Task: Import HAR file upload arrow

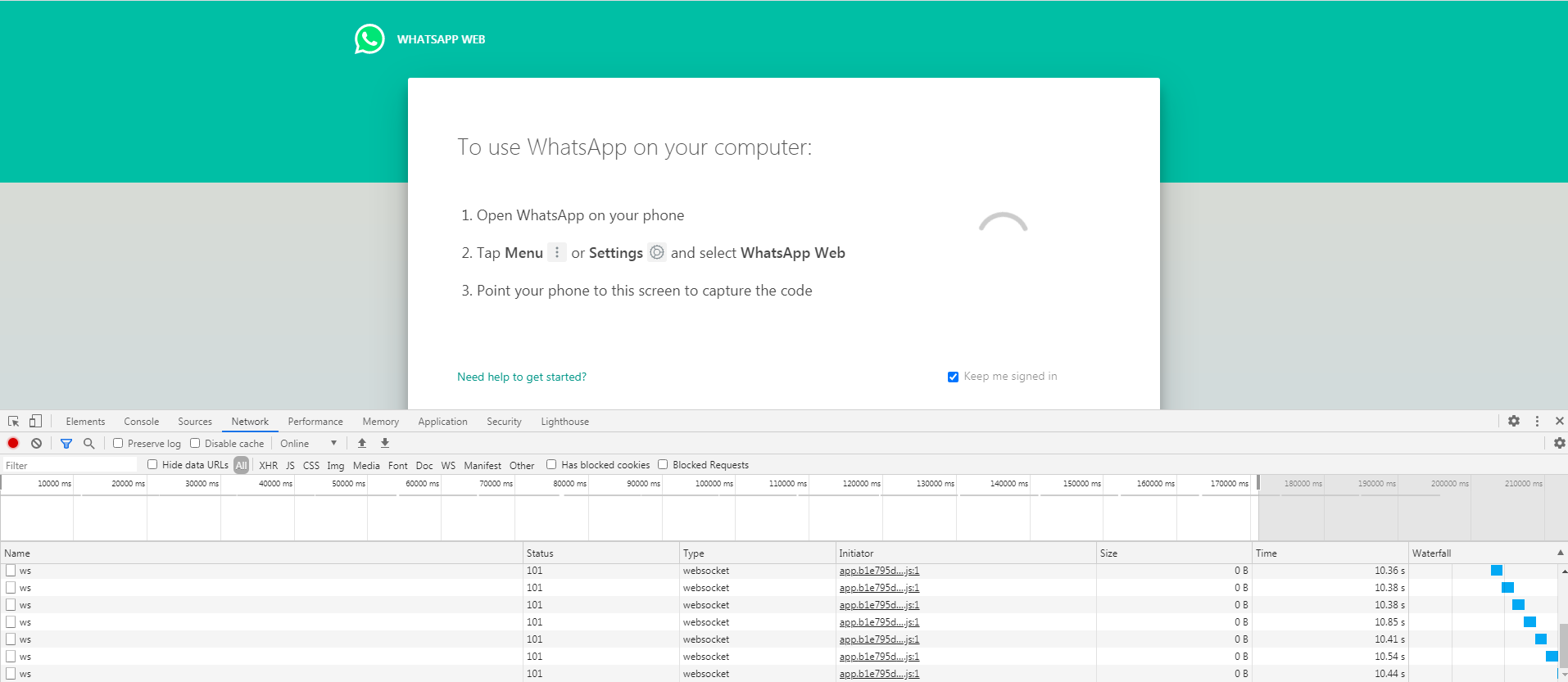Action: [362, 443]
